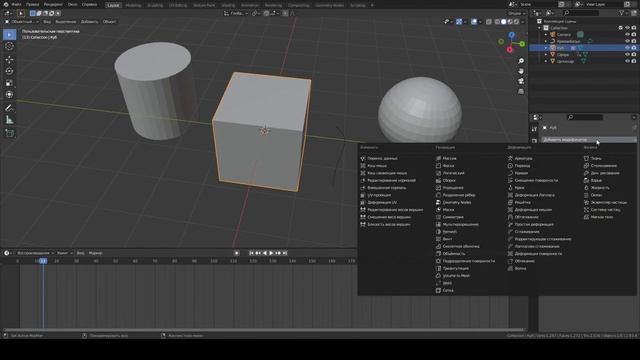
Task: Jump to the timeline start frame
Action: 251,253
